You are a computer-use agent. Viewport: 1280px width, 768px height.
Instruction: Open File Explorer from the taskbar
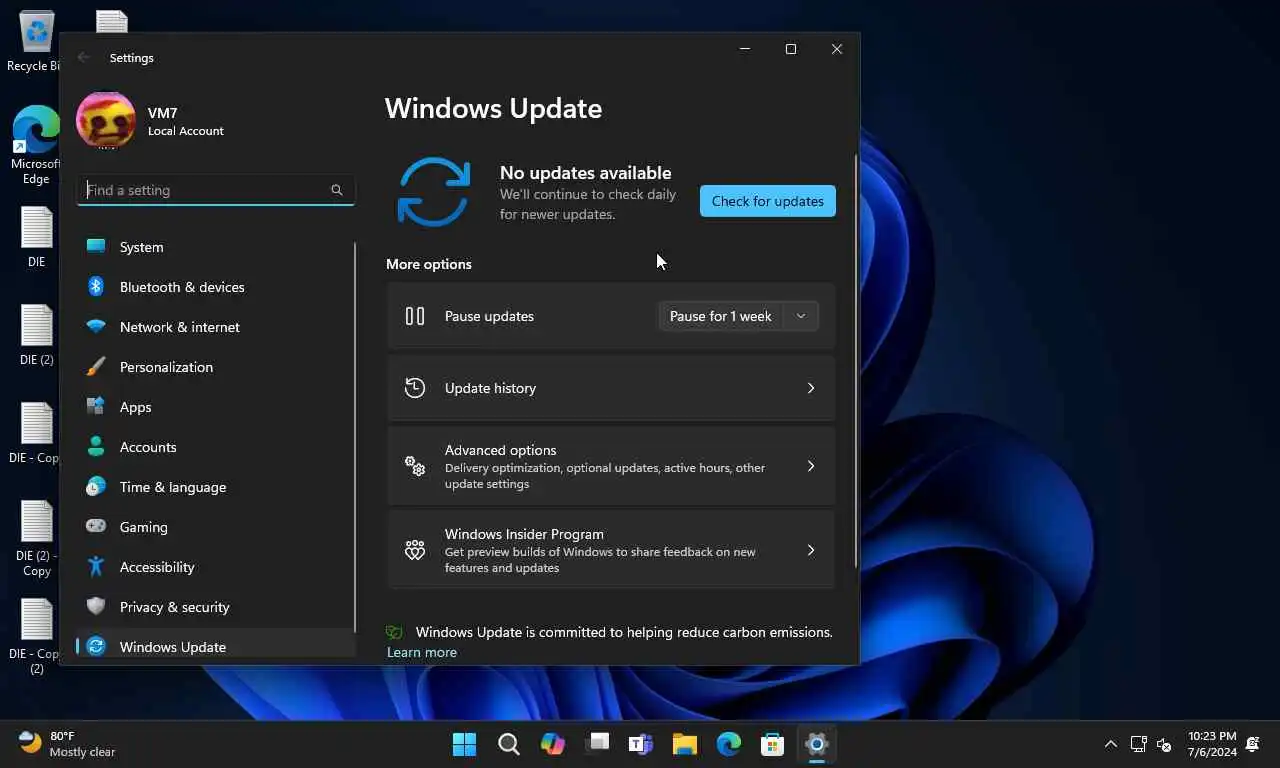(x=684, y=744)
